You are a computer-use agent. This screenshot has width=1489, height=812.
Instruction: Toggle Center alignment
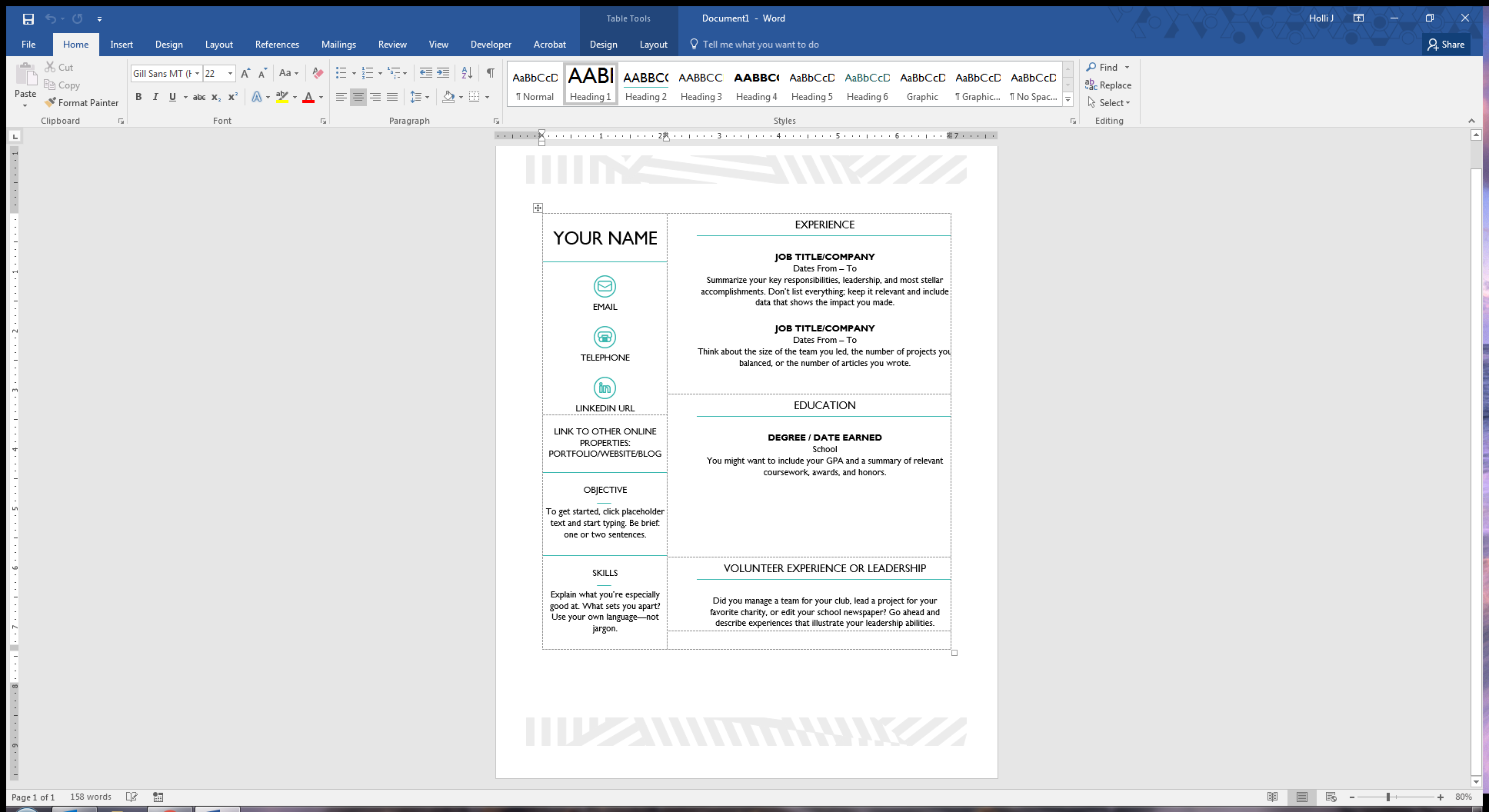(358, 97)
